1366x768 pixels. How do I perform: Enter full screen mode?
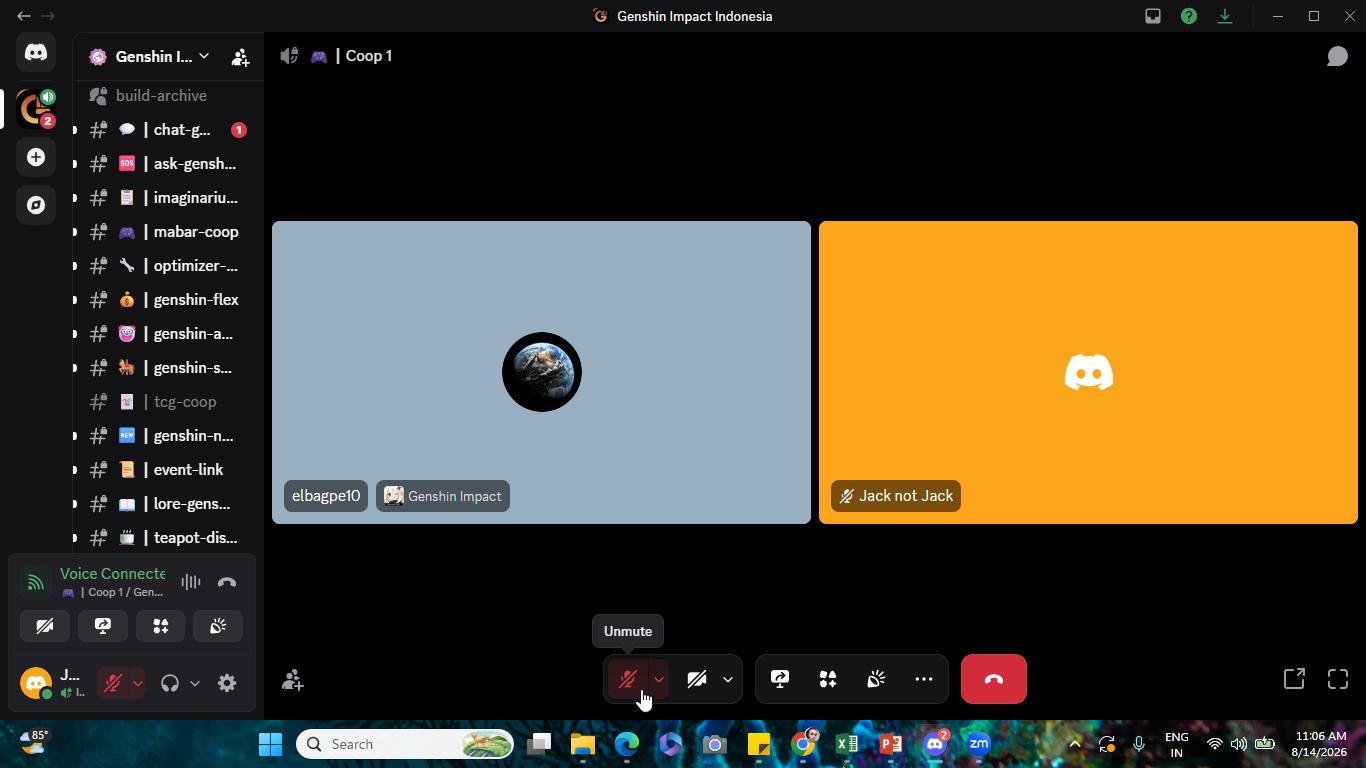click(1338, 680)
